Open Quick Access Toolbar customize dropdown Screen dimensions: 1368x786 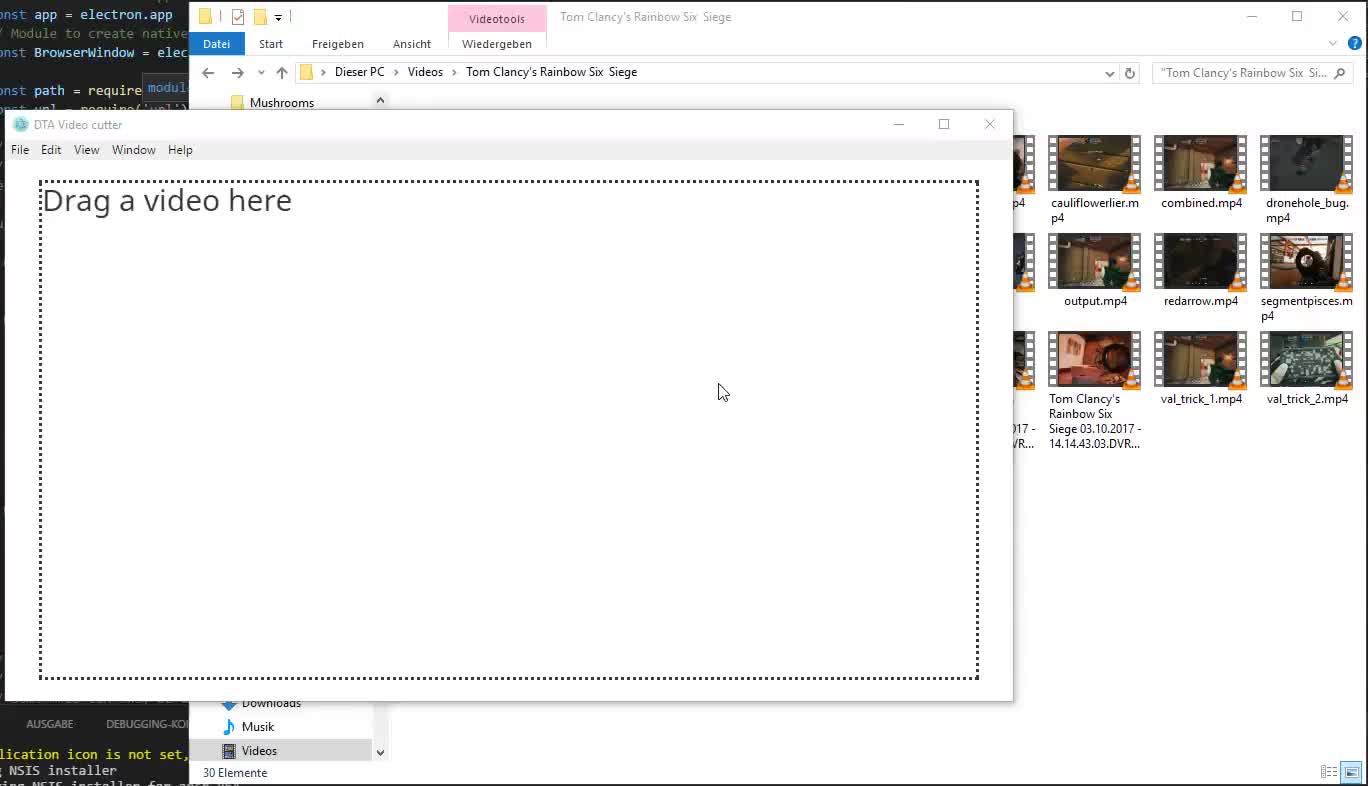(278, 17)
